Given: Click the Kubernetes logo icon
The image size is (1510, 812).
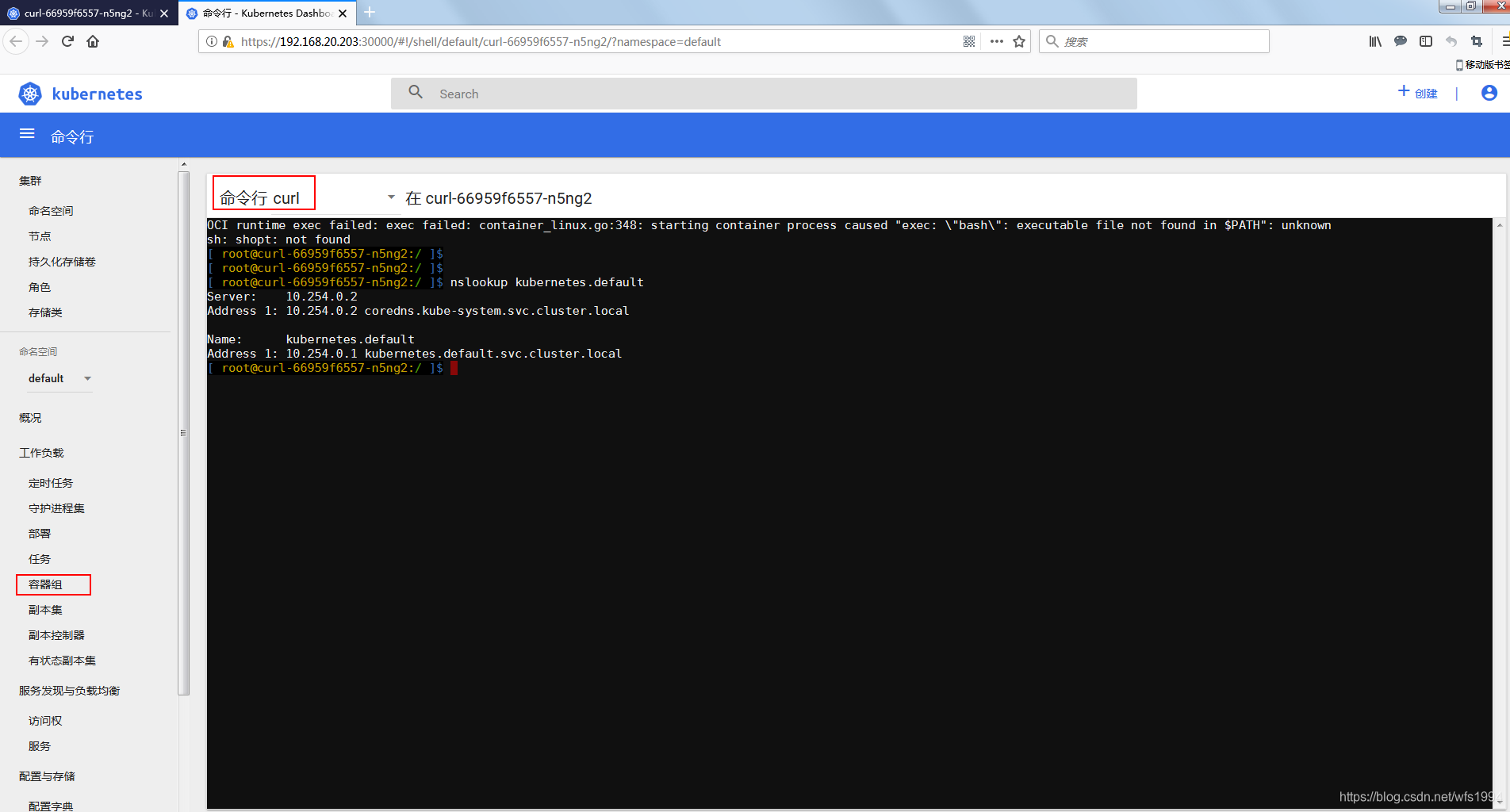Looking at the screenshot, I should [x=30, y=94].
